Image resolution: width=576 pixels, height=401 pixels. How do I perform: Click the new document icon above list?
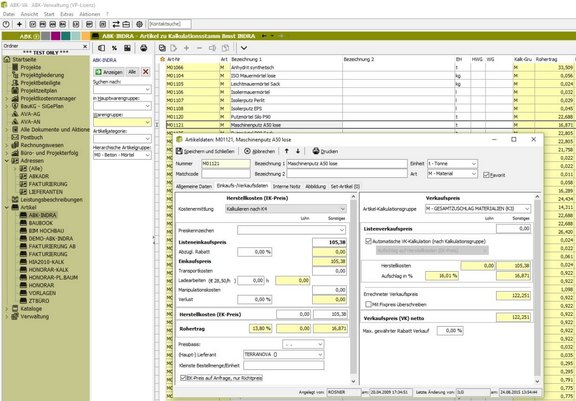click(174, 48)
